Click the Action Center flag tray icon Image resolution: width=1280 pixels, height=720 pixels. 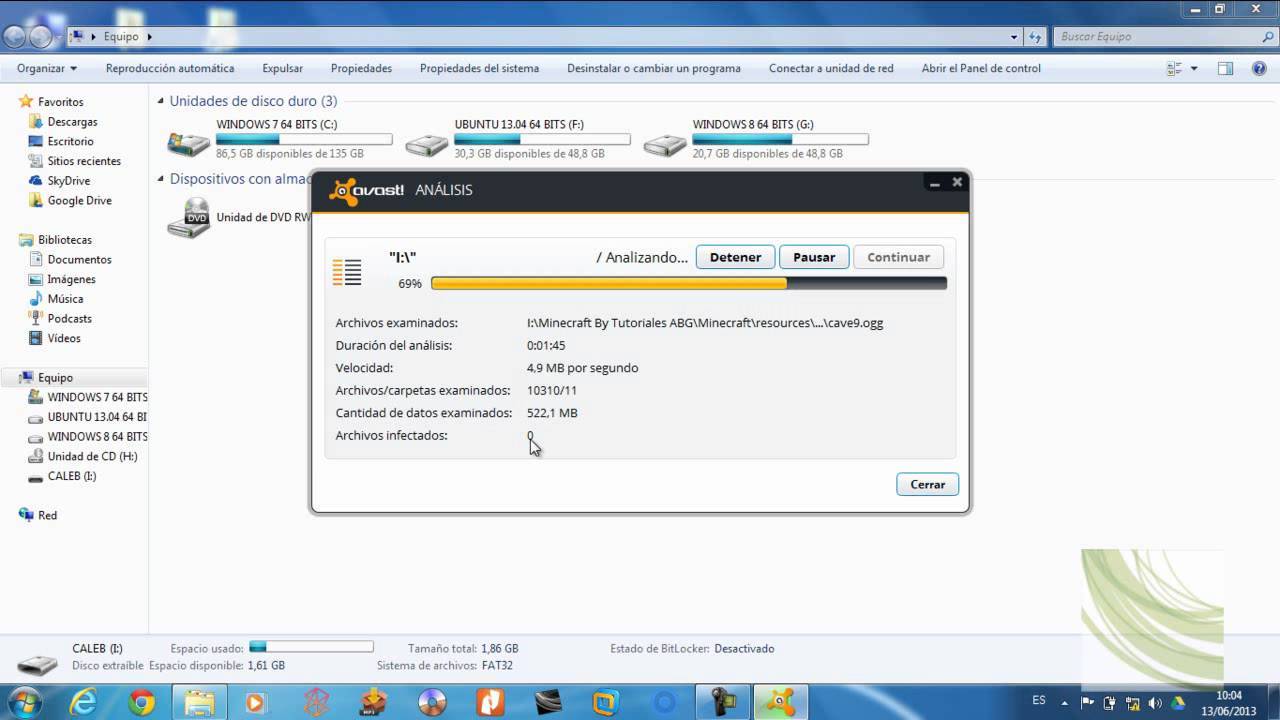click(1089, 702)
